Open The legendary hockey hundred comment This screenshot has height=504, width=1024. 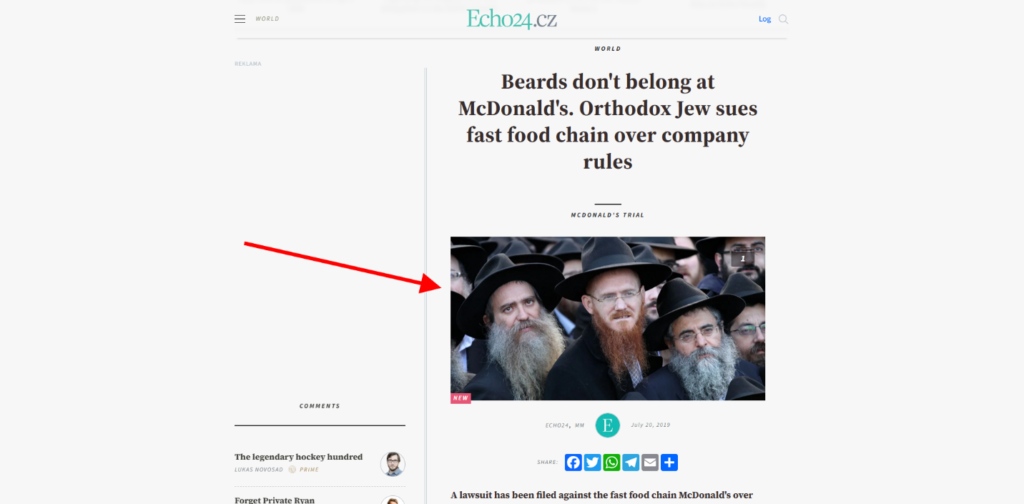point(298,457)
